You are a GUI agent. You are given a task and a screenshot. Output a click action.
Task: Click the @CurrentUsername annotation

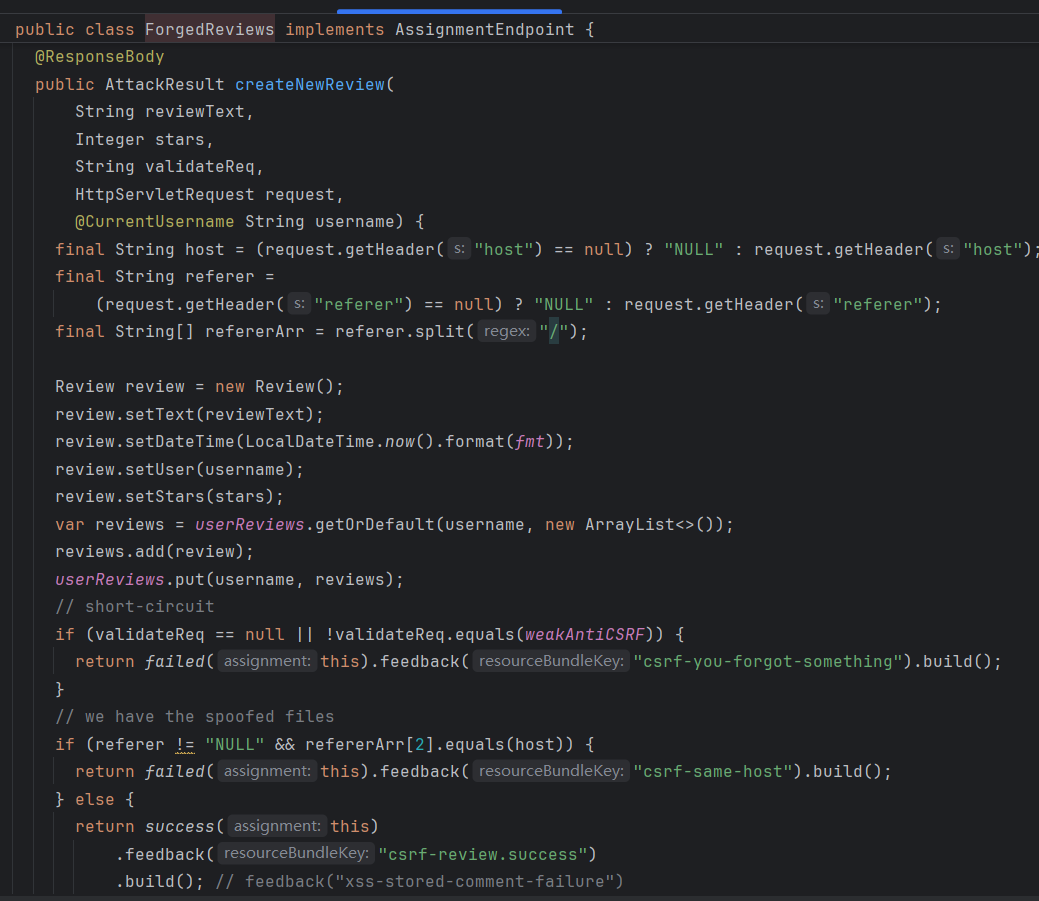coord(154,222)
